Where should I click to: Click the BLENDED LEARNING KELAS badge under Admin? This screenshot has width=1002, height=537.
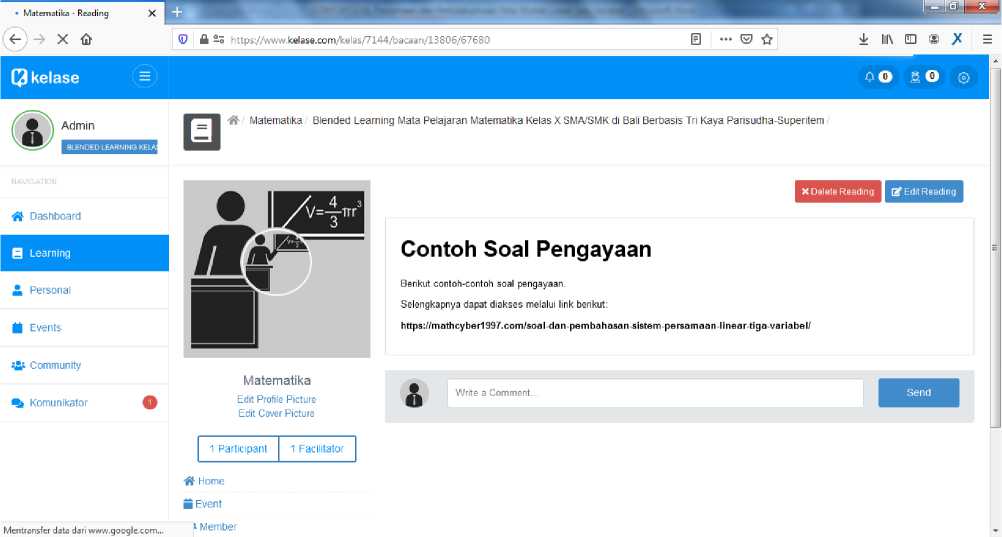pyautogui.click(x=109, y=147)
